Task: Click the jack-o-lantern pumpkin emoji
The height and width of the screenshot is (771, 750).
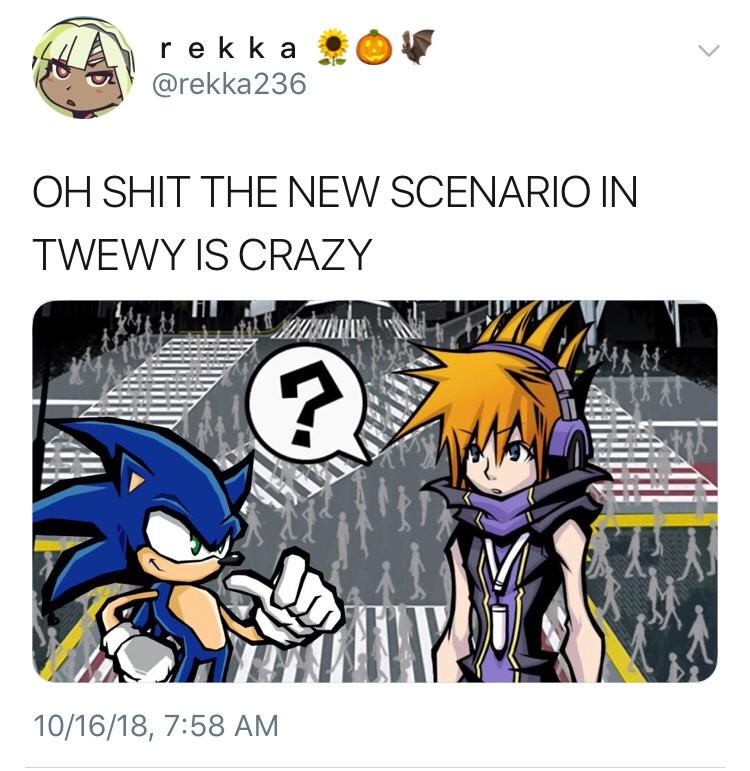Action: pos(374,48)
